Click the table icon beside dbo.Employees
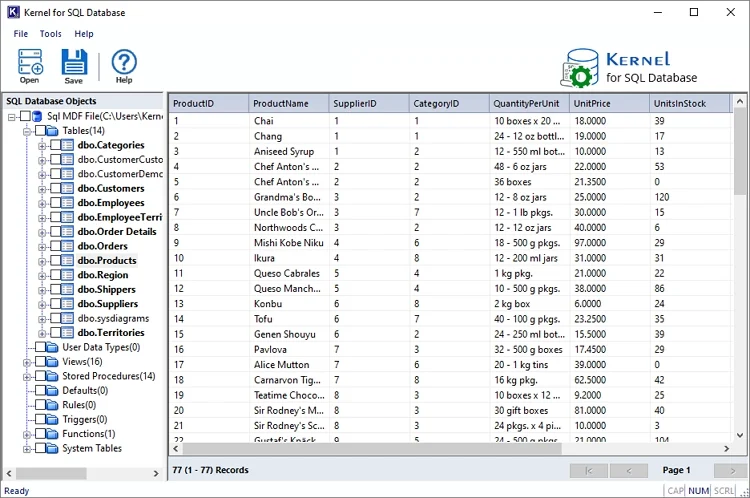The width and height of the screenshot is (750, 498). pyautogui.click(x=68, y=203)
